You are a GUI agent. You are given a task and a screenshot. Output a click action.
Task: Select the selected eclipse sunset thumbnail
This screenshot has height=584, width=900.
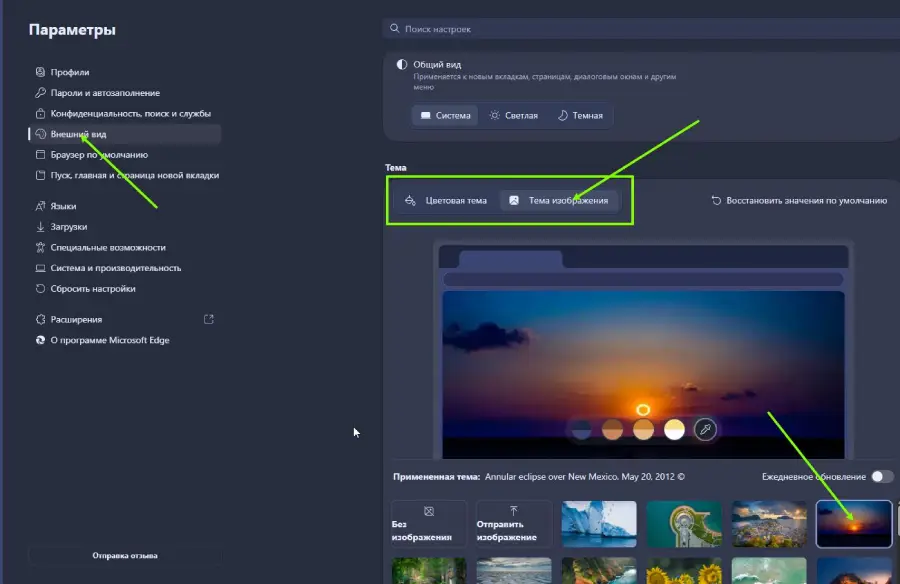tap(854, 524)
